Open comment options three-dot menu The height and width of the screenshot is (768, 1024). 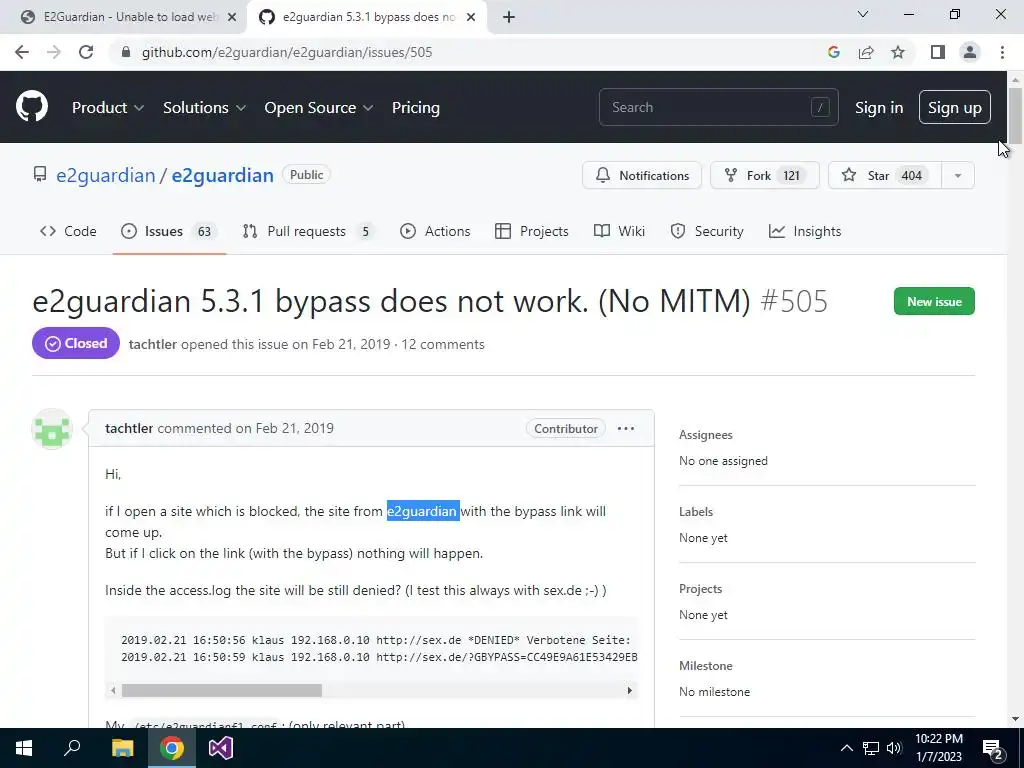(626, 428)
